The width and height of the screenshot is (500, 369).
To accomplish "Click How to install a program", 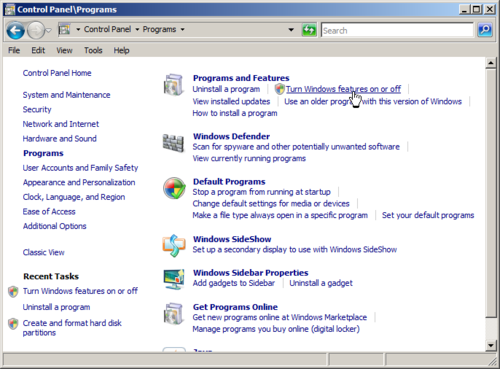I will point(235,113).
